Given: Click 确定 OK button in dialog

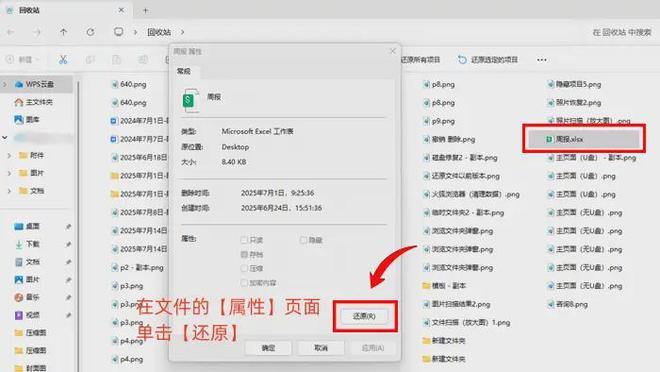Looking at the screenshot, I should click(x=268, y=348).
